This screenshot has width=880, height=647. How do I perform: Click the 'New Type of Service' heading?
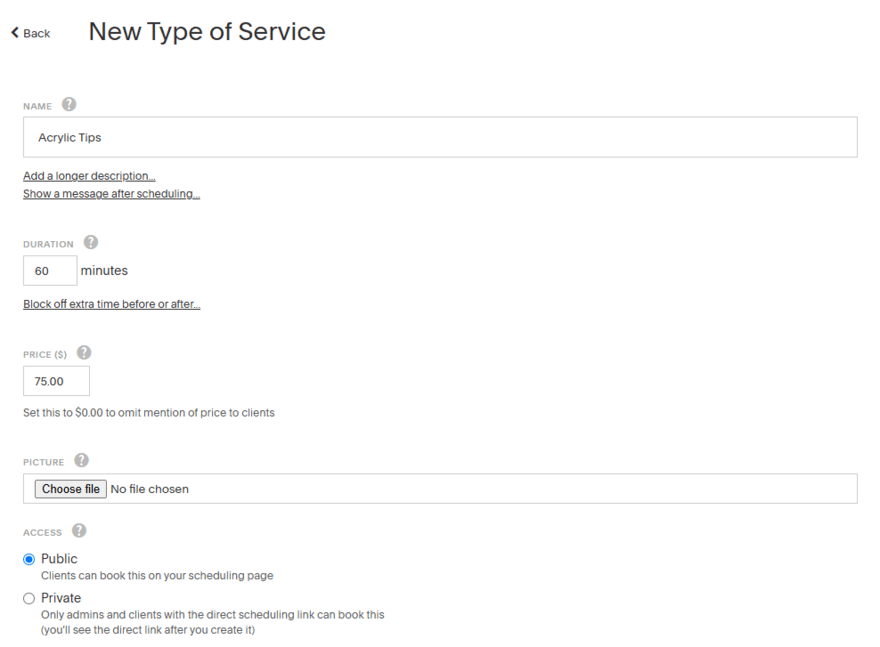pos(206,31)
